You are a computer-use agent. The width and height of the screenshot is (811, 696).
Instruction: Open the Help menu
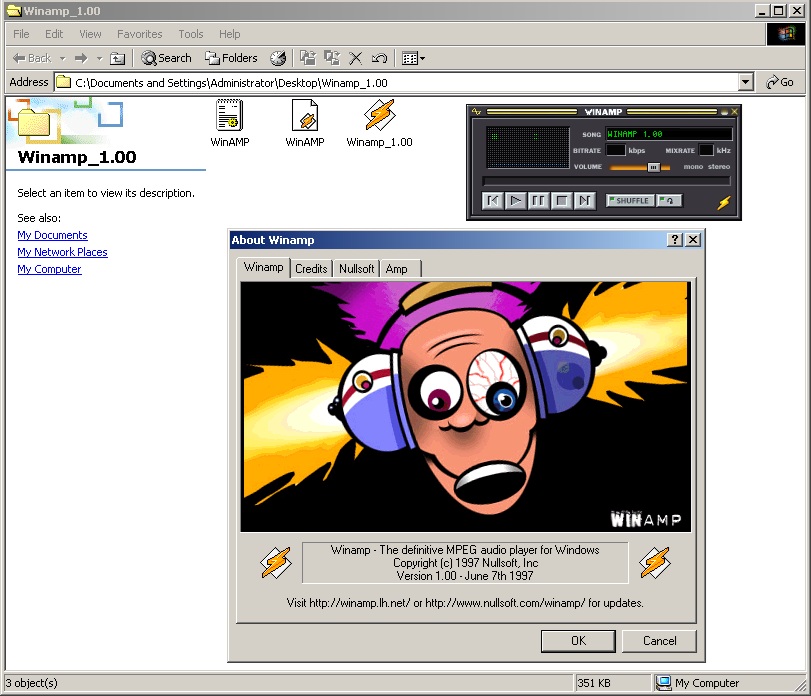(x=230, y=34)
